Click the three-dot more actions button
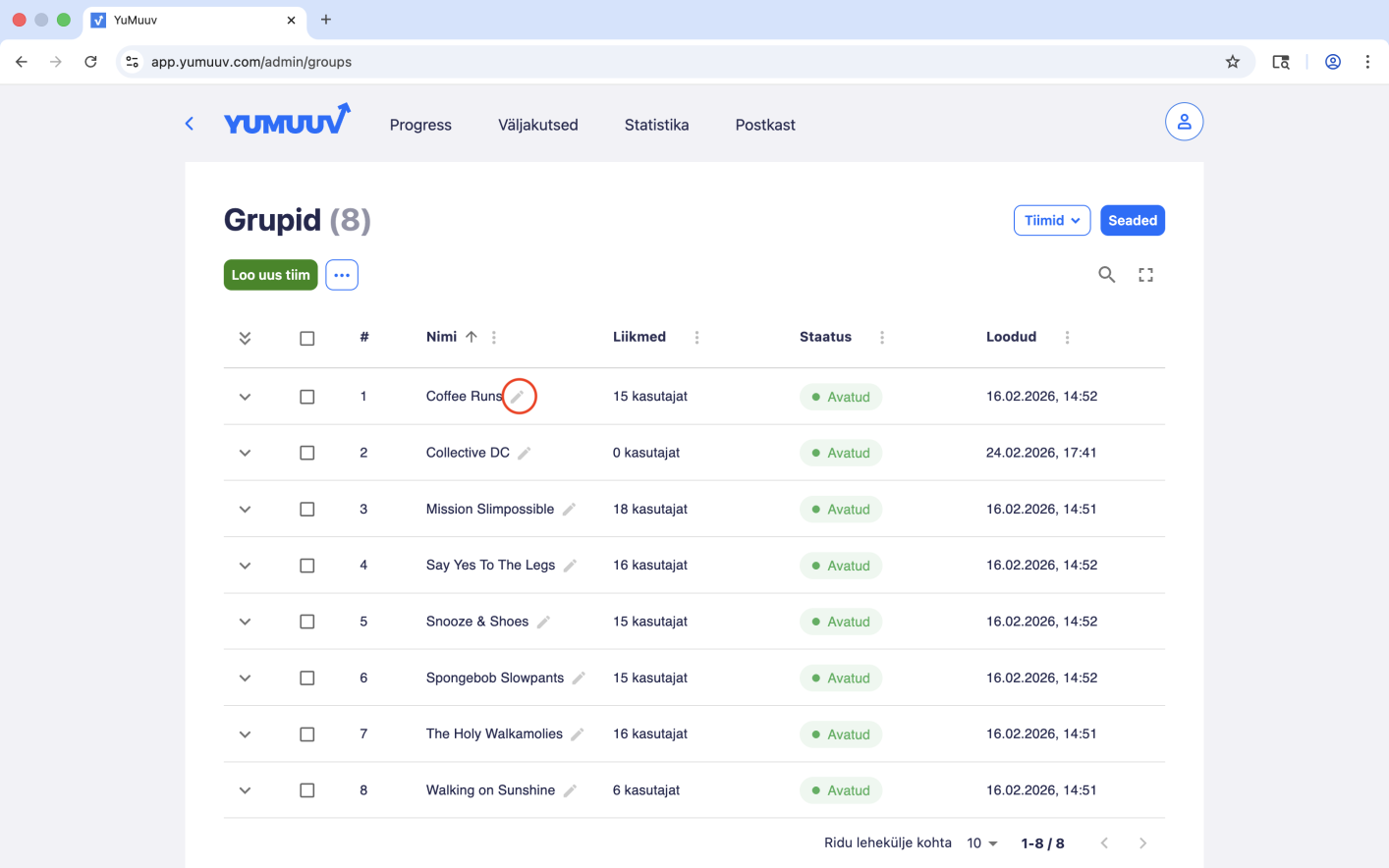The width and height of the screenshot is (1389, 868). pos(342,275)
